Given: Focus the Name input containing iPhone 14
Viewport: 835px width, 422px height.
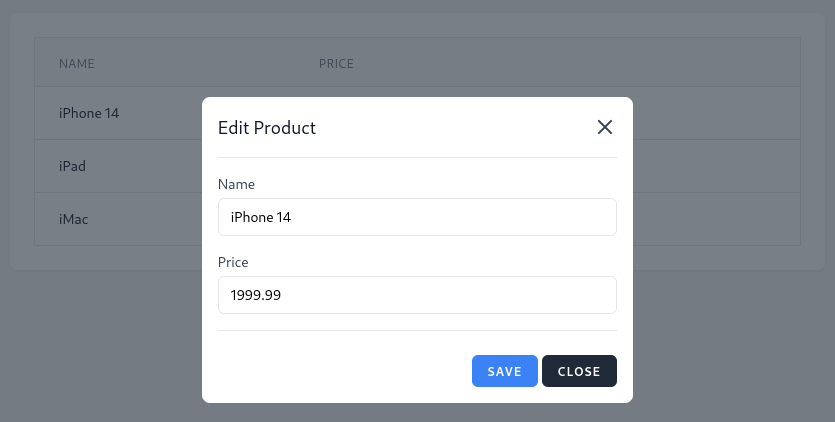Looking at the screenshot, I should pos(418,217).
